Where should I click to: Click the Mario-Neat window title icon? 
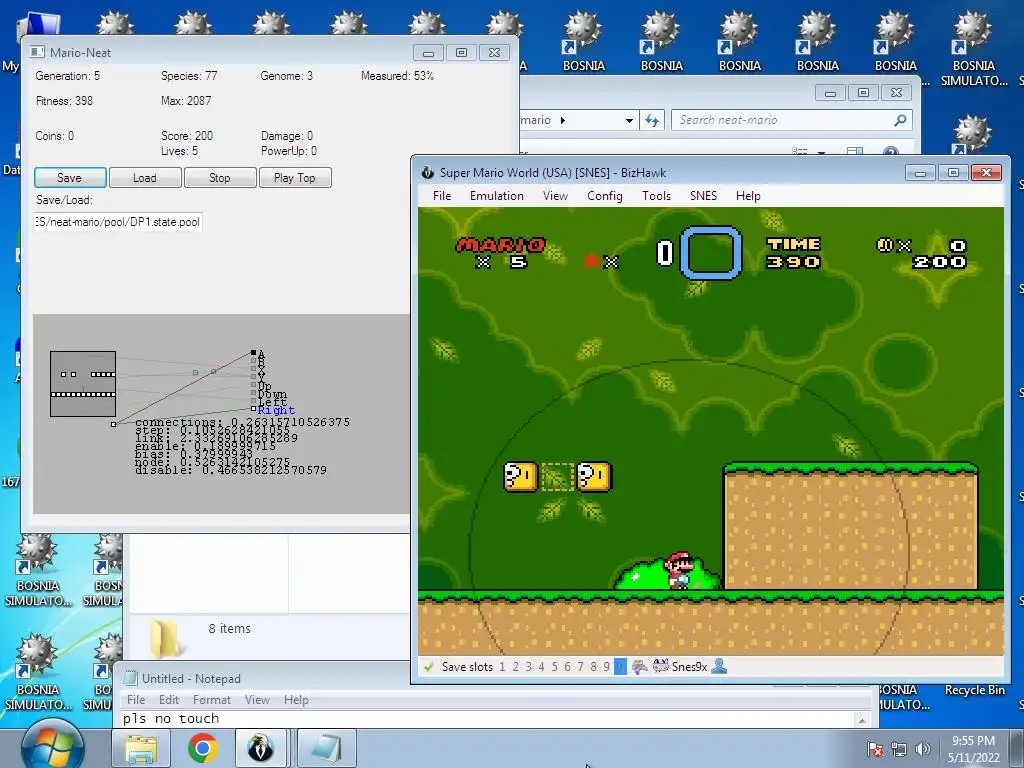pyautogui.click(x=38, y=52)
